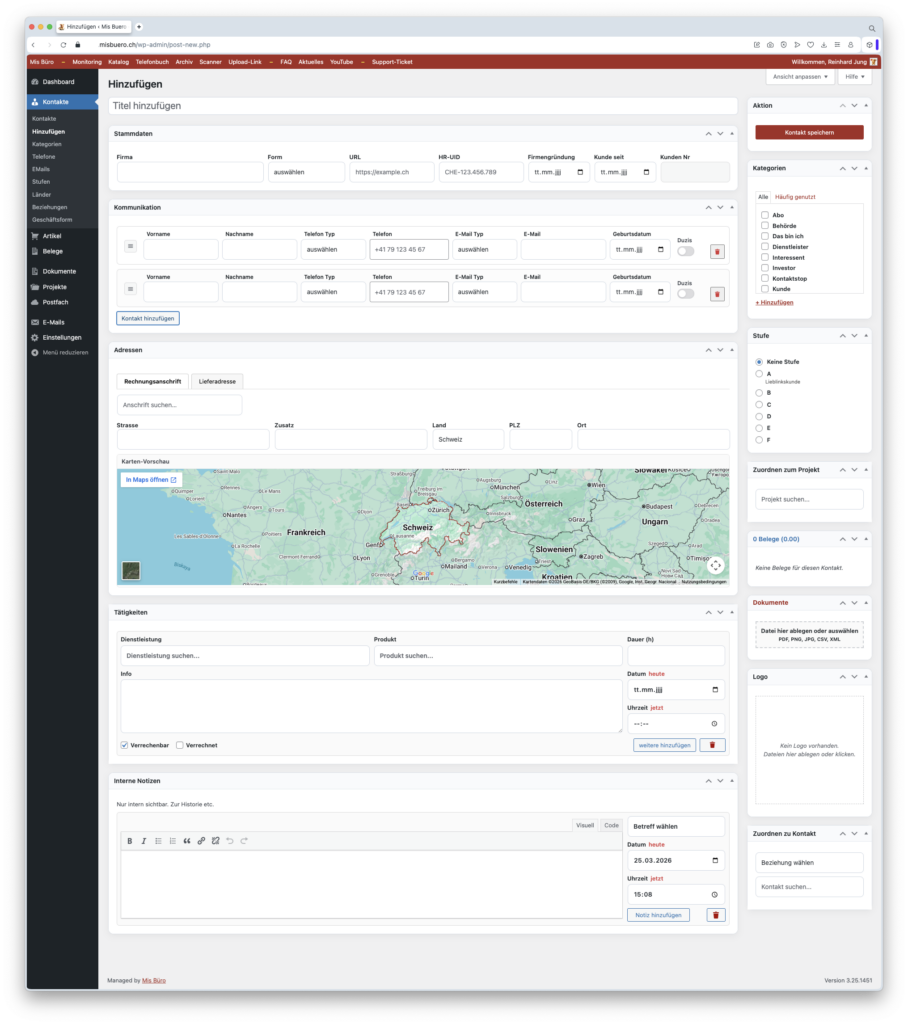The height and width of the screenshot is (1024, 908).
Task: Open the Land dropdown showing Schweiz
Action: (x=467, y=440)
